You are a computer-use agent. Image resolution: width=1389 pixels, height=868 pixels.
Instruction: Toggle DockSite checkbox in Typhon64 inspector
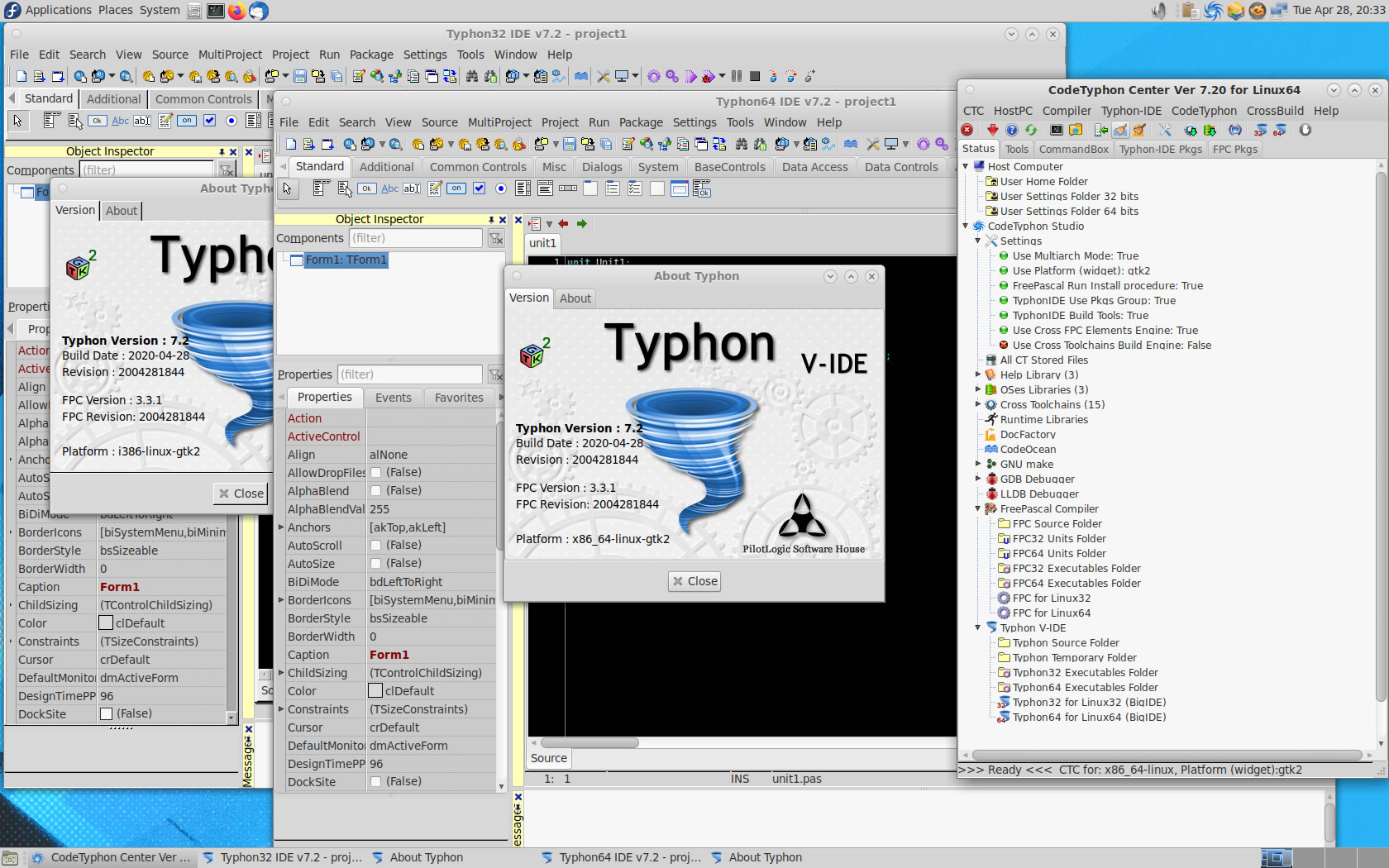coord(375,781)
